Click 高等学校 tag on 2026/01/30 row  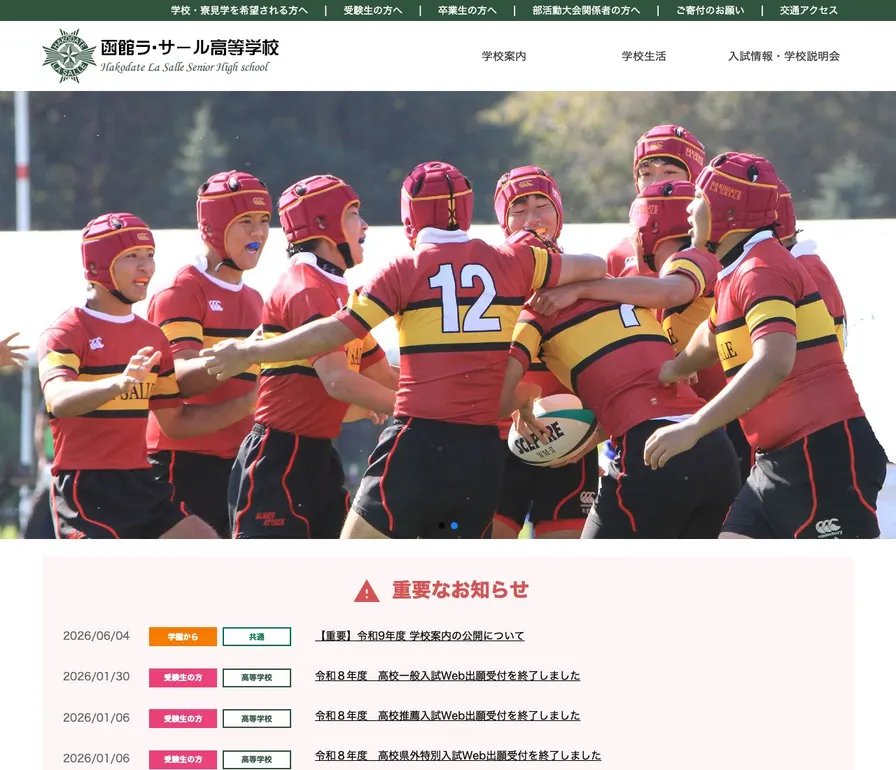pos(257,677)
